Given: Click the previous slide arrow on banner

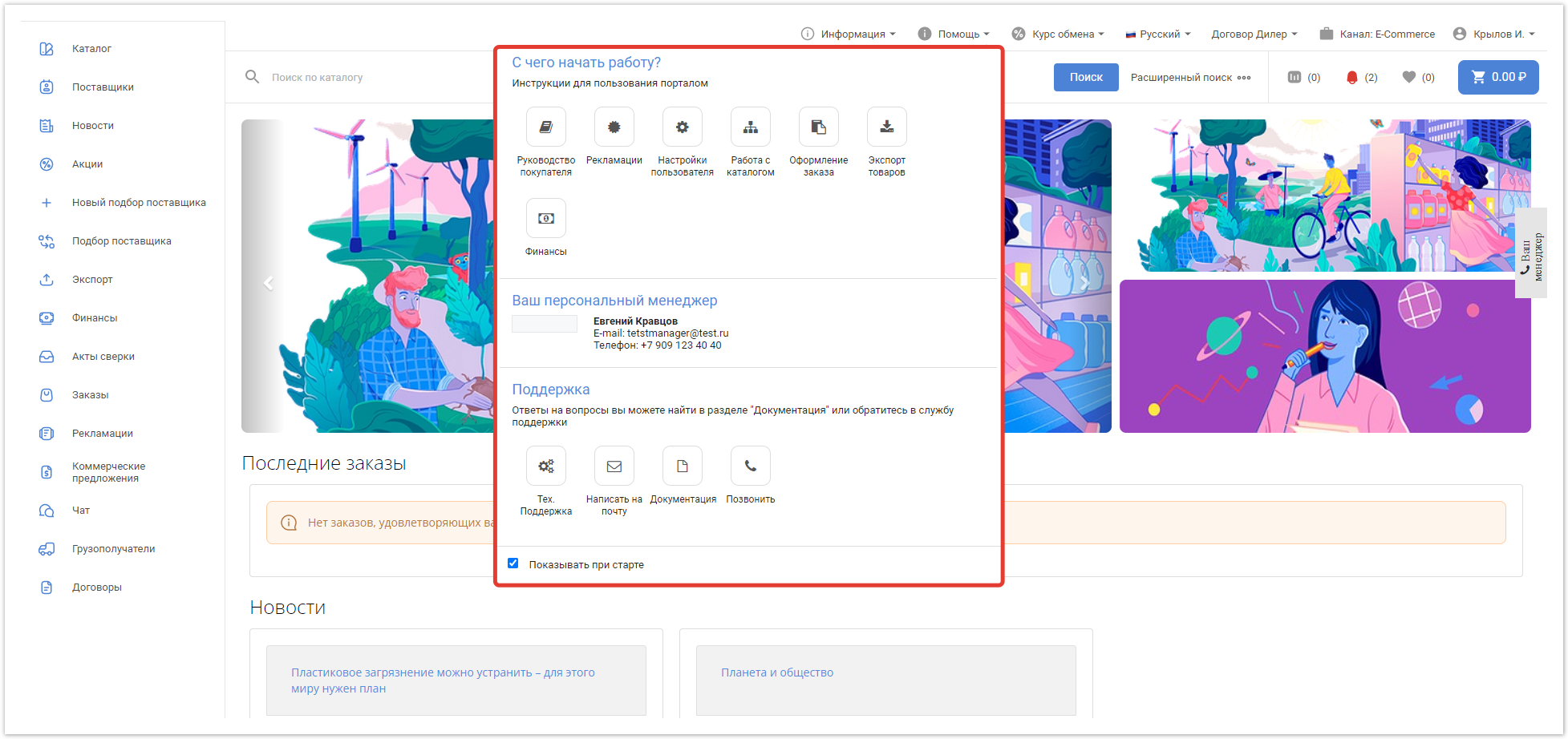Looking at the screenshot, I should coord(269,283).
